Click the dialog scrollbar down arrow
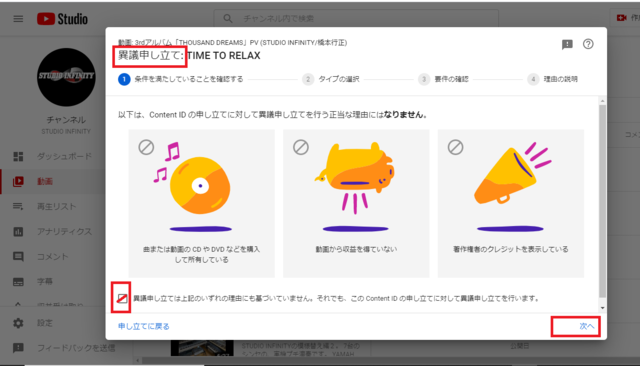640x366 pixels. pyautogui.click(x=602, y=308)
